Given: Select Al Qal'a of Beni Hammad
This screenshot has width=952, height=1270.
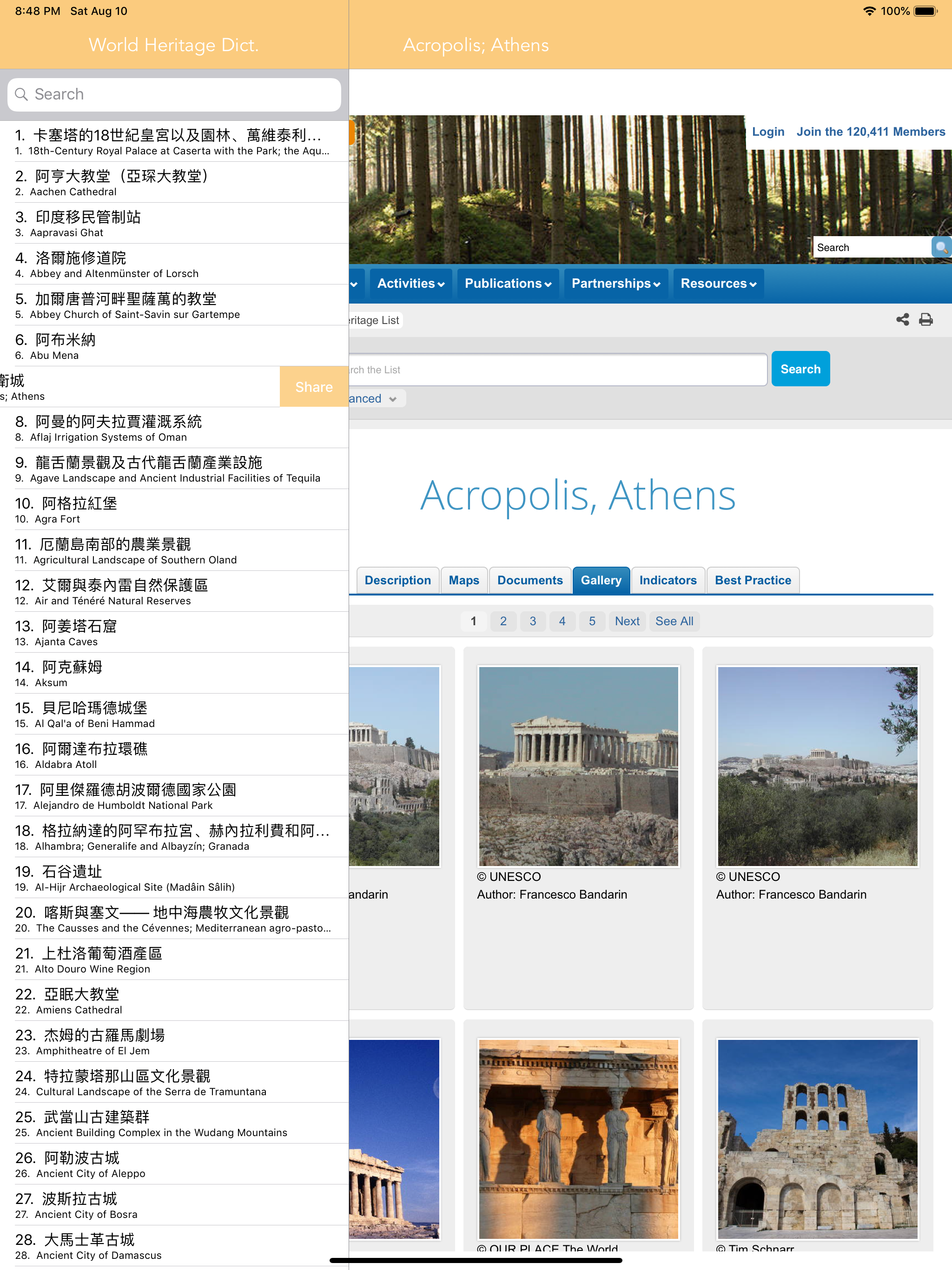Looking at the screenshot, I should (x=174, y=714).
